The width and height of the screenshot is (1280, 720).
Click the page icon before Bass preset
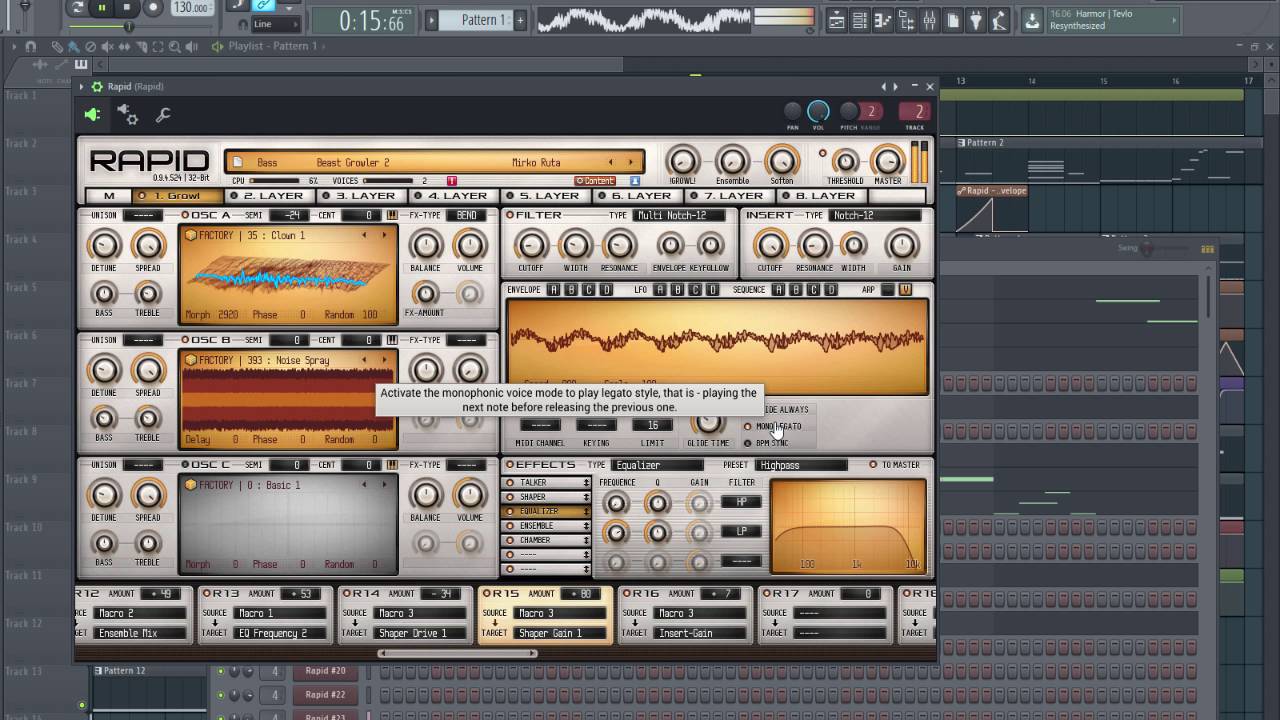(x=238, y=162)
